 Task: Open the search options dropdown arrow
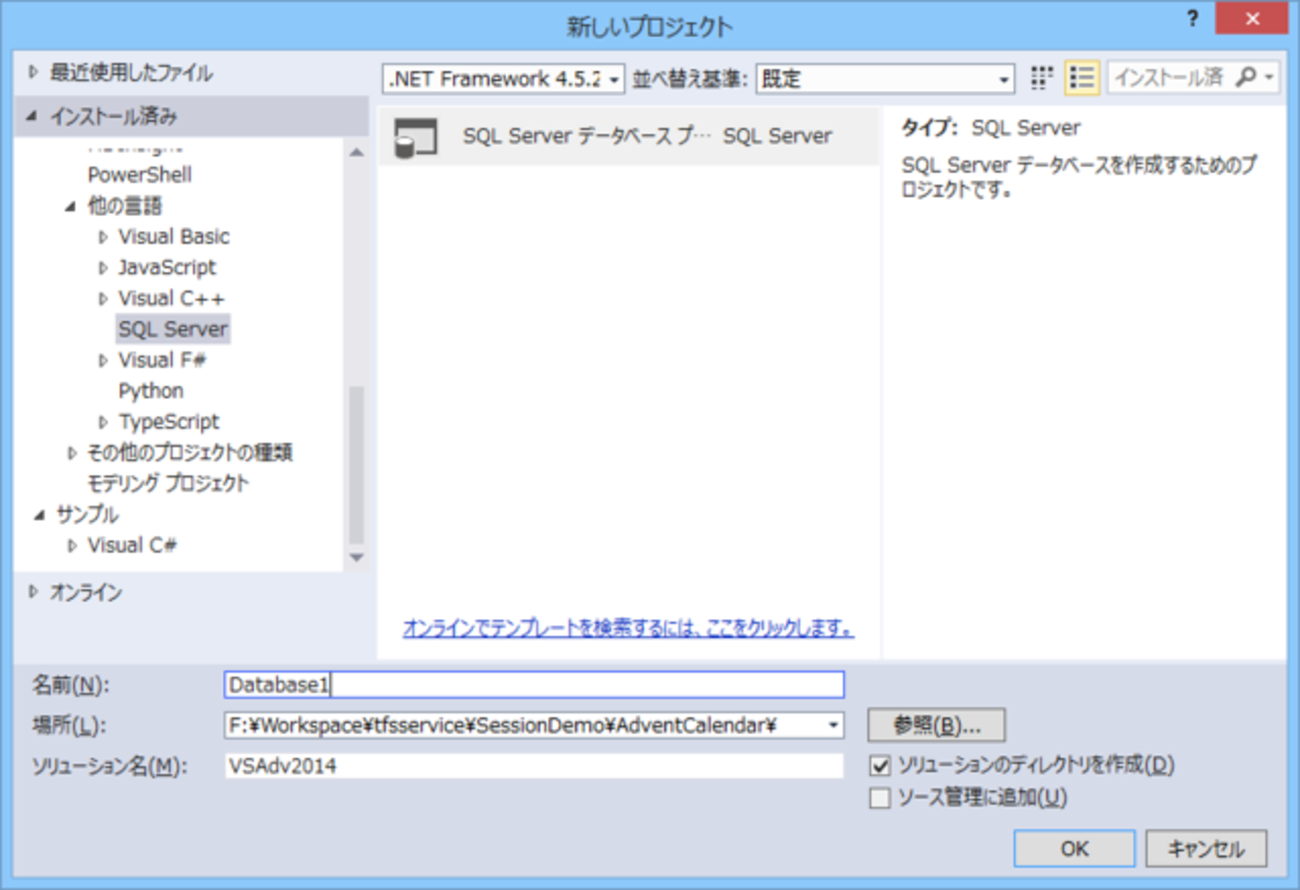coord(1269,77)
